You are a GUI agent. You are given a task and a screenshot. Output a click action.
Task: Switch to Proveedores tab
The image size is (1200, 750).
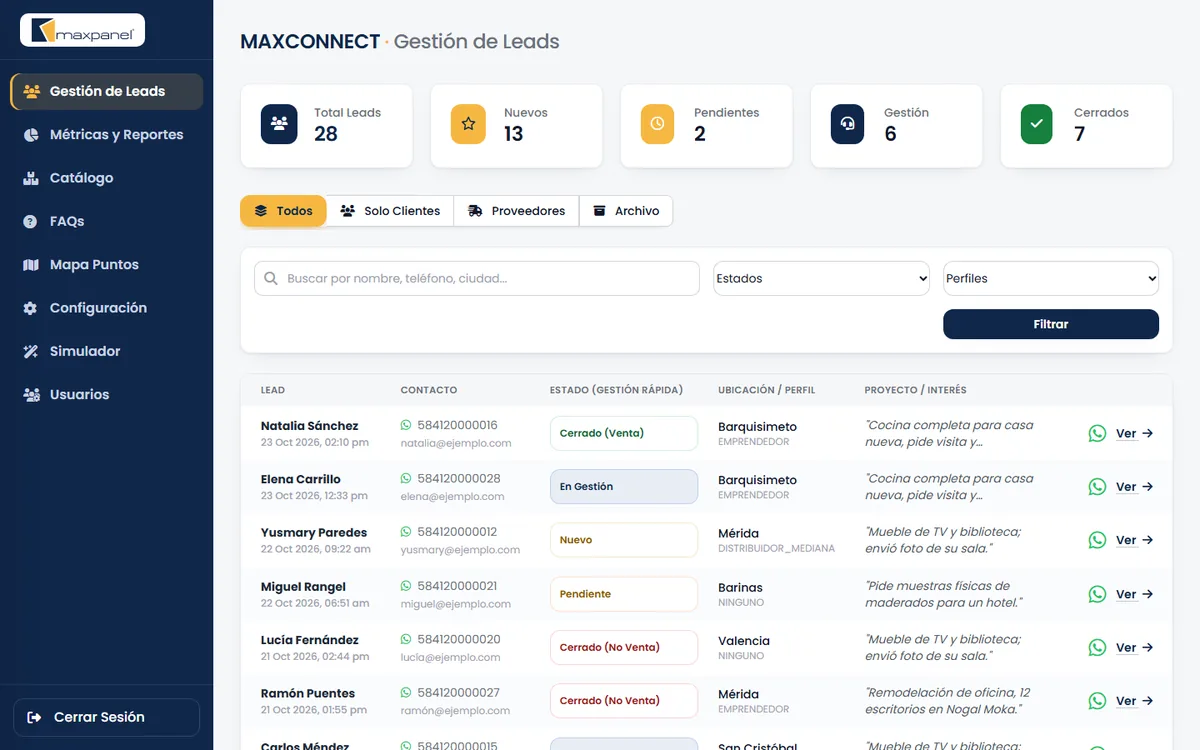(x=517, y=211)
